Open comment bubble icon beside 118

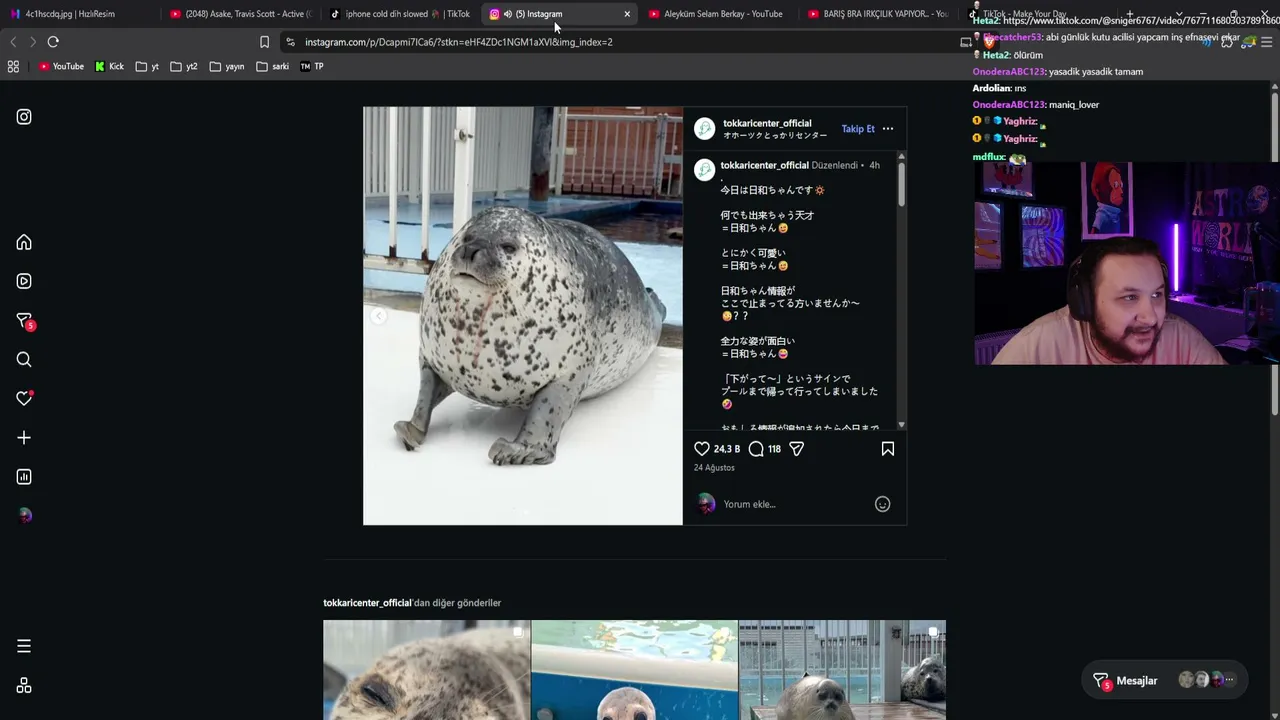pyautogui.click(x=756, y=449)
